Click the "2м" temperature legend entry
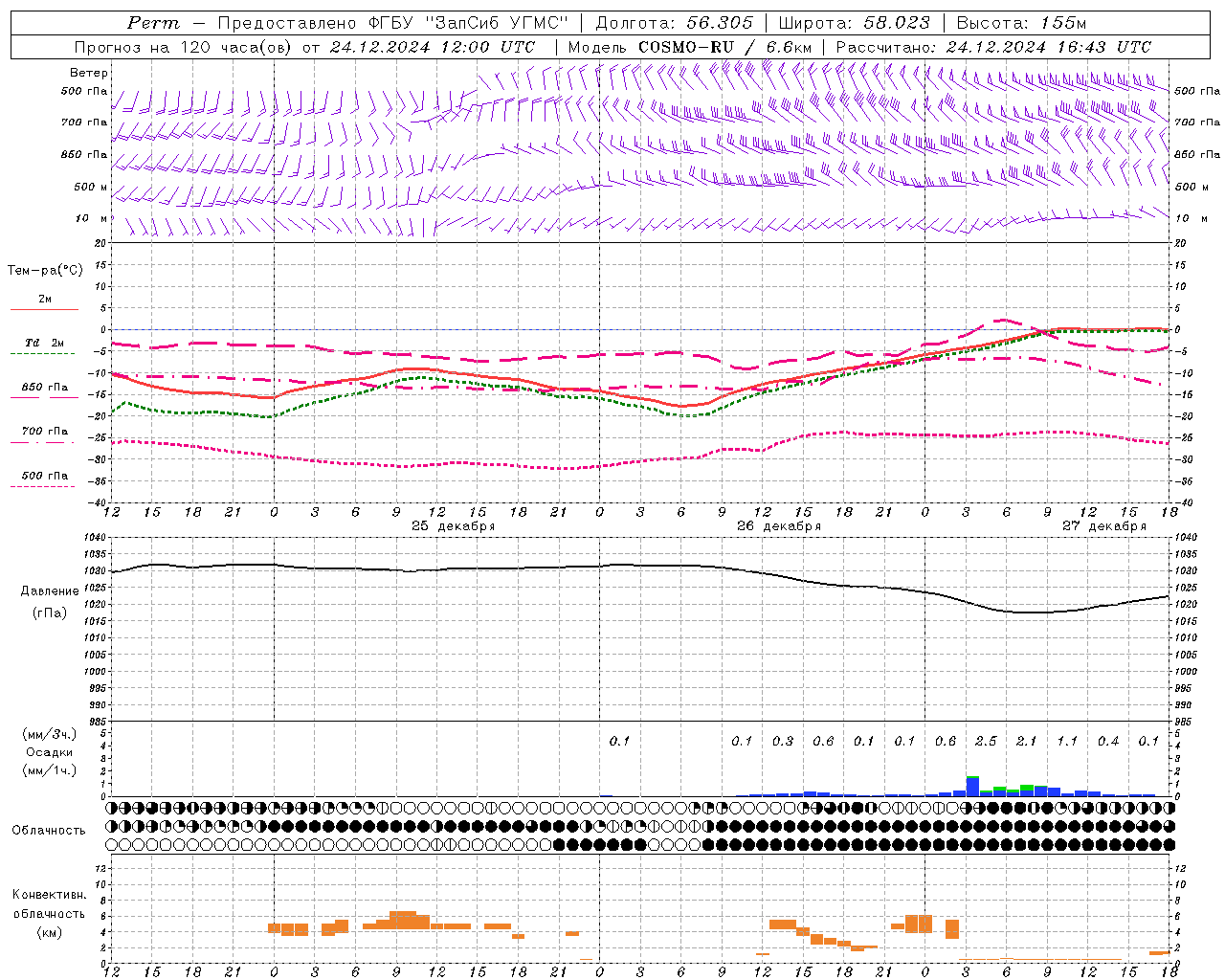The height and width of the screenshot is (980, 1225). (45, 299)
